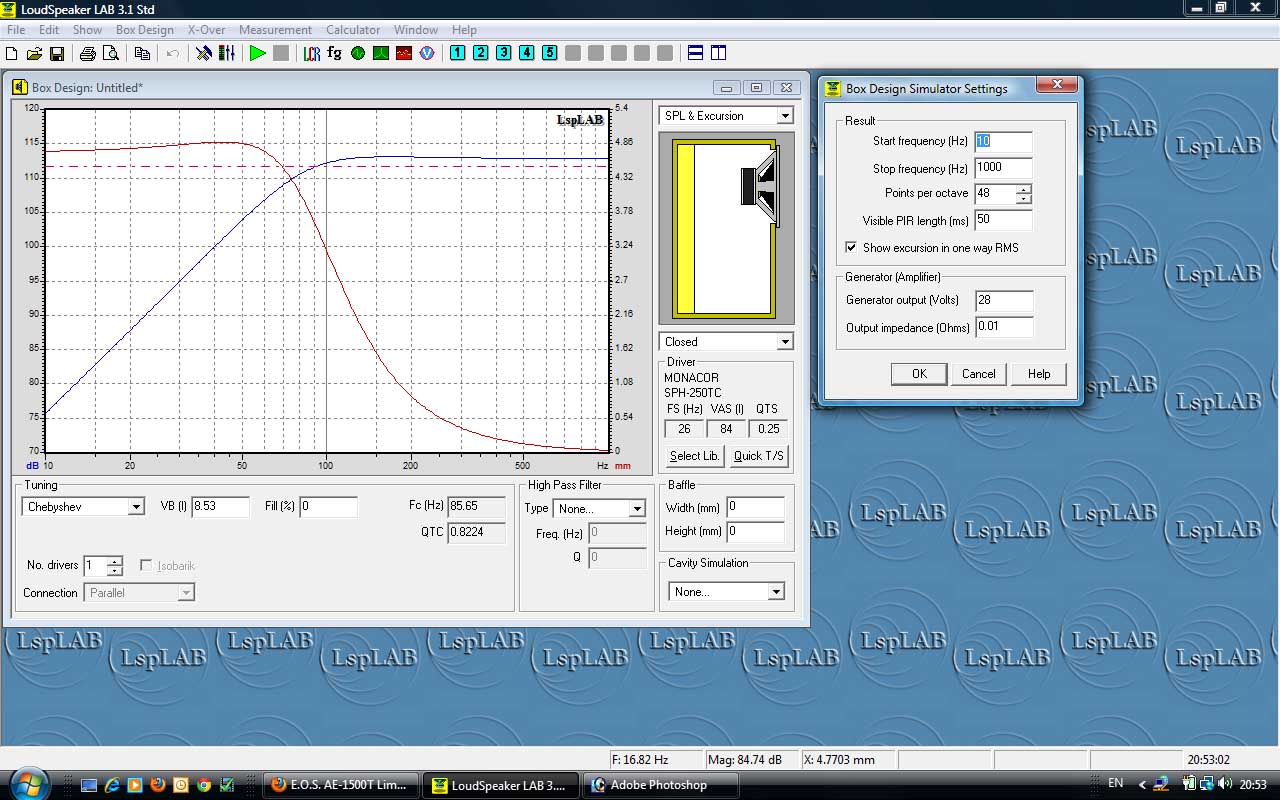1280x800 pixels.
Task: Select memory slot 3 toolbar icon
Action: (503, 53)
